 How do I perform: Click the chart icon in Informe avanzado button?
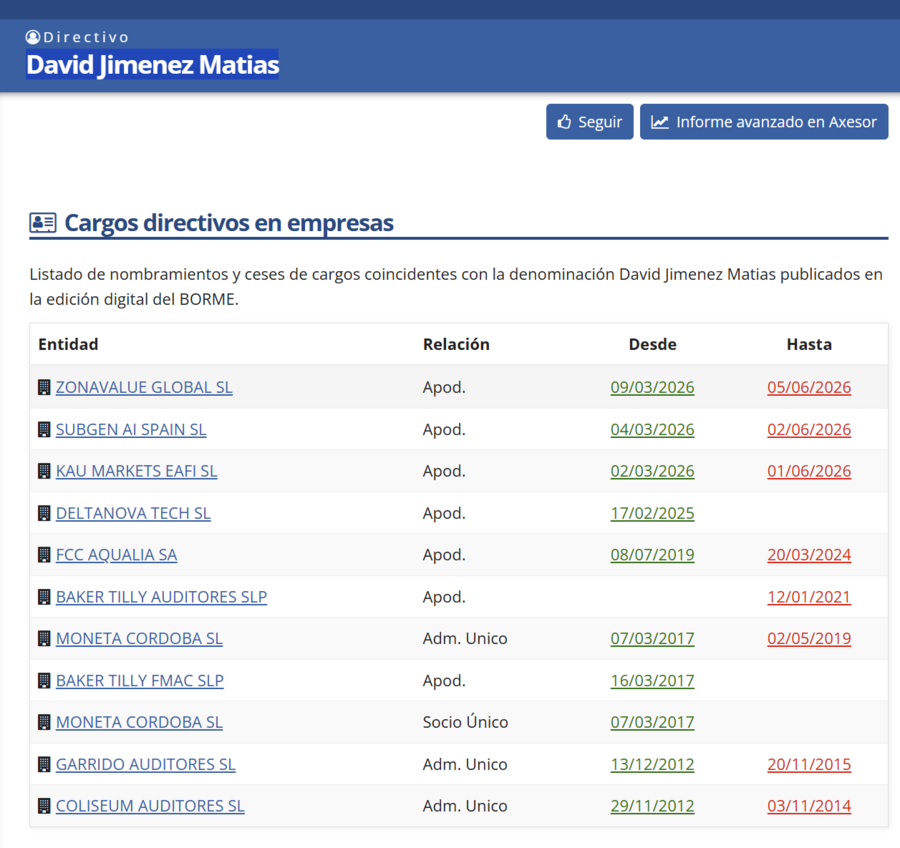660,122
